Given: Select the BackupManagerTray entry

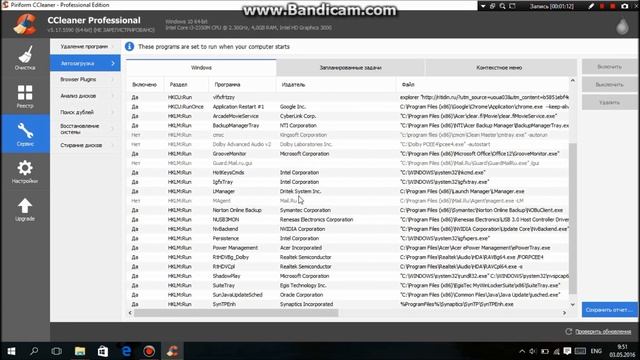Looking at the screenshot, I should click(348, 126).
